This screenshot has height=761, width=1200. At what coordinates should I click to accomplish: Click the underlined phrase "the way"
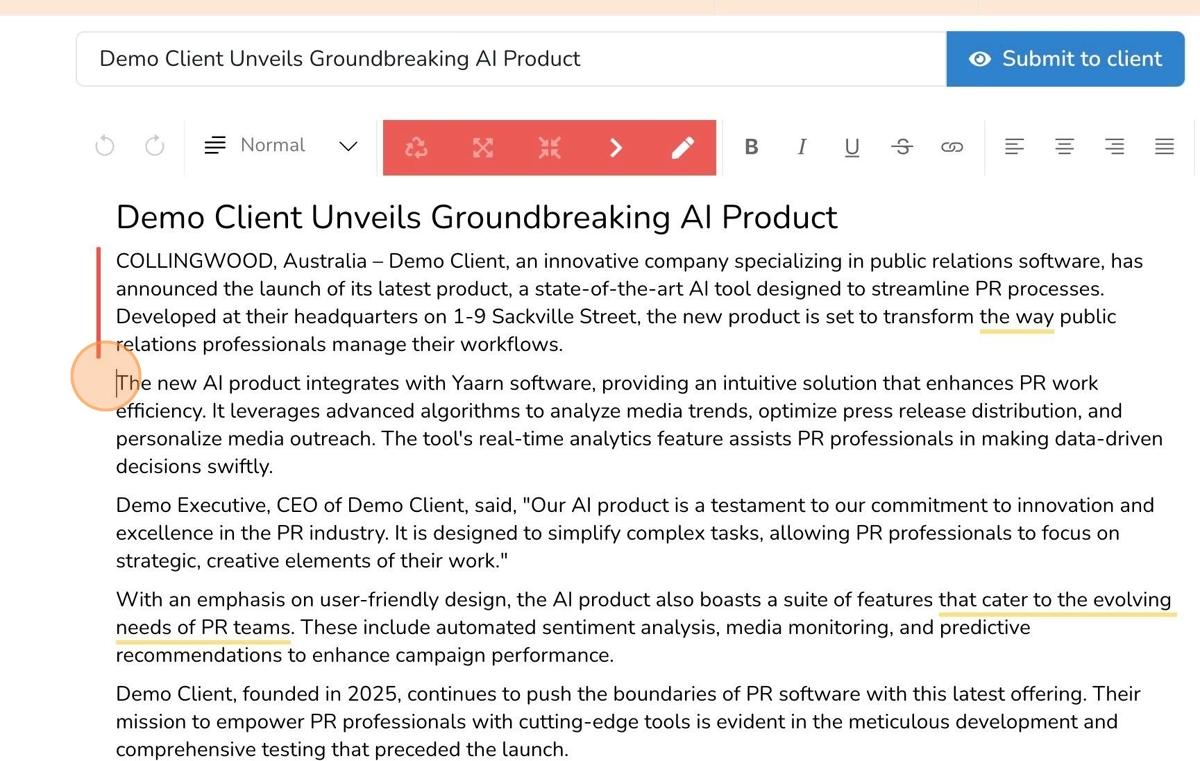pyautogui.click(x=1016, y=317)
